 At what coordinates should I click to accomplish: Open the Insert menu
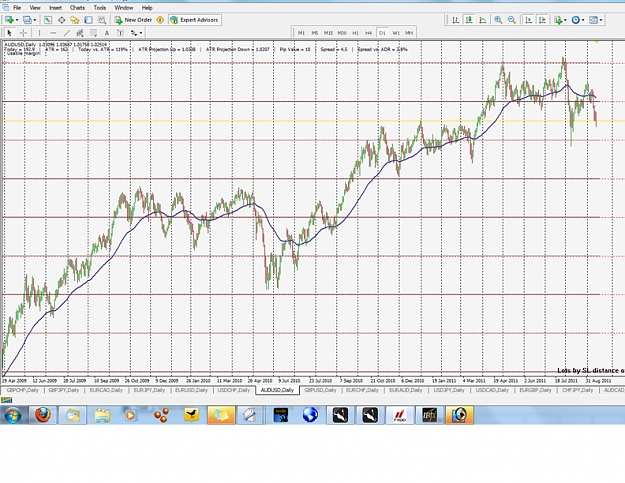pos(55,8)
